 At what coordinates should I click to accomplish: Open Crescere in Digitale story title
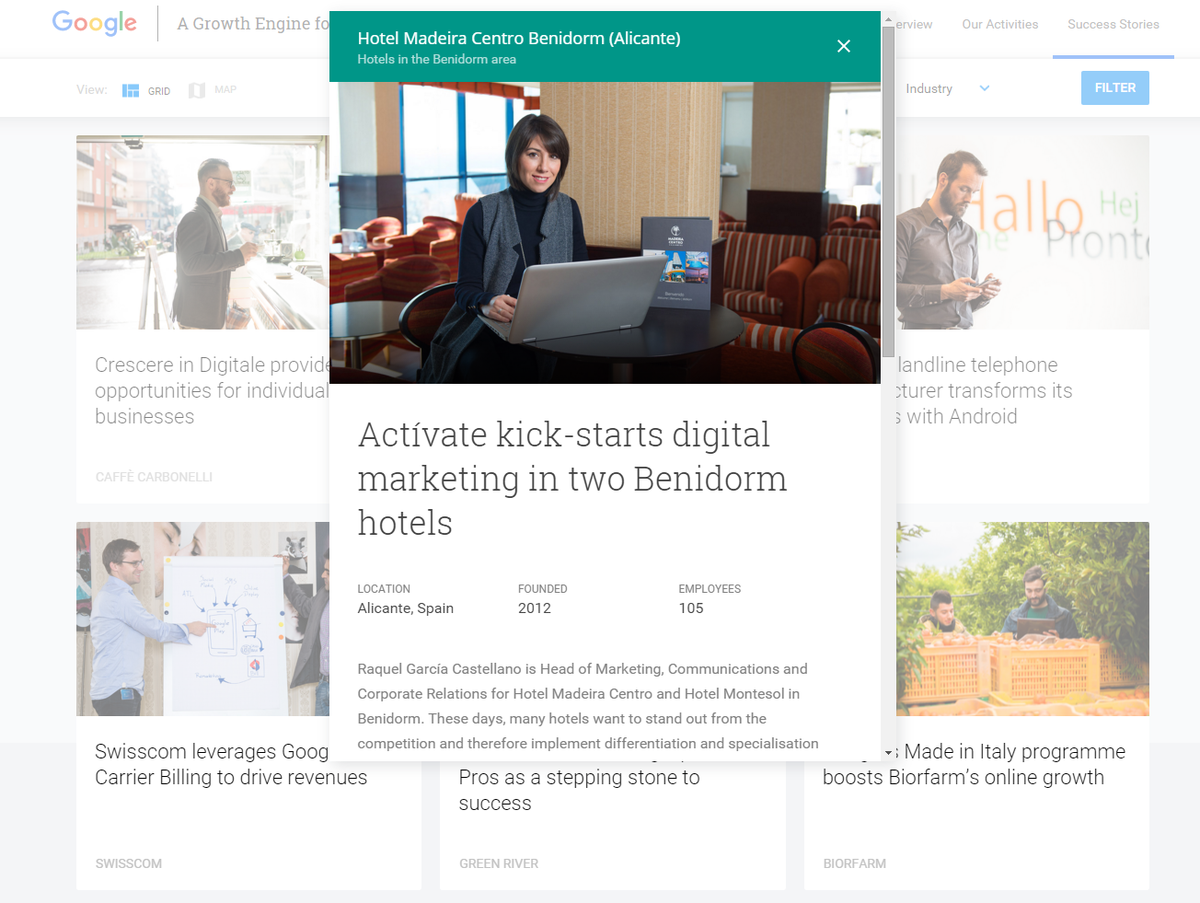212,391
